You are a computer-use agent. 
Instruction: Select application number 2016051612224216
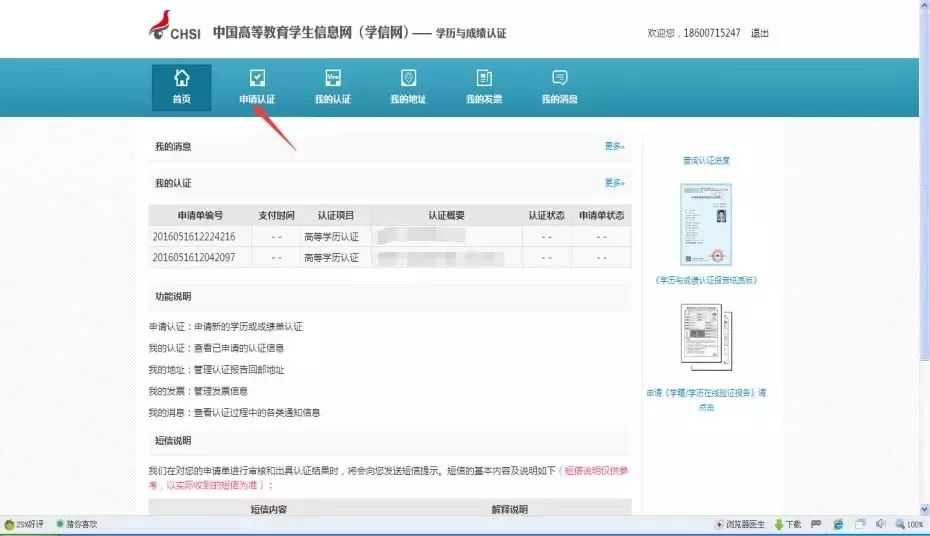(194, 237)
